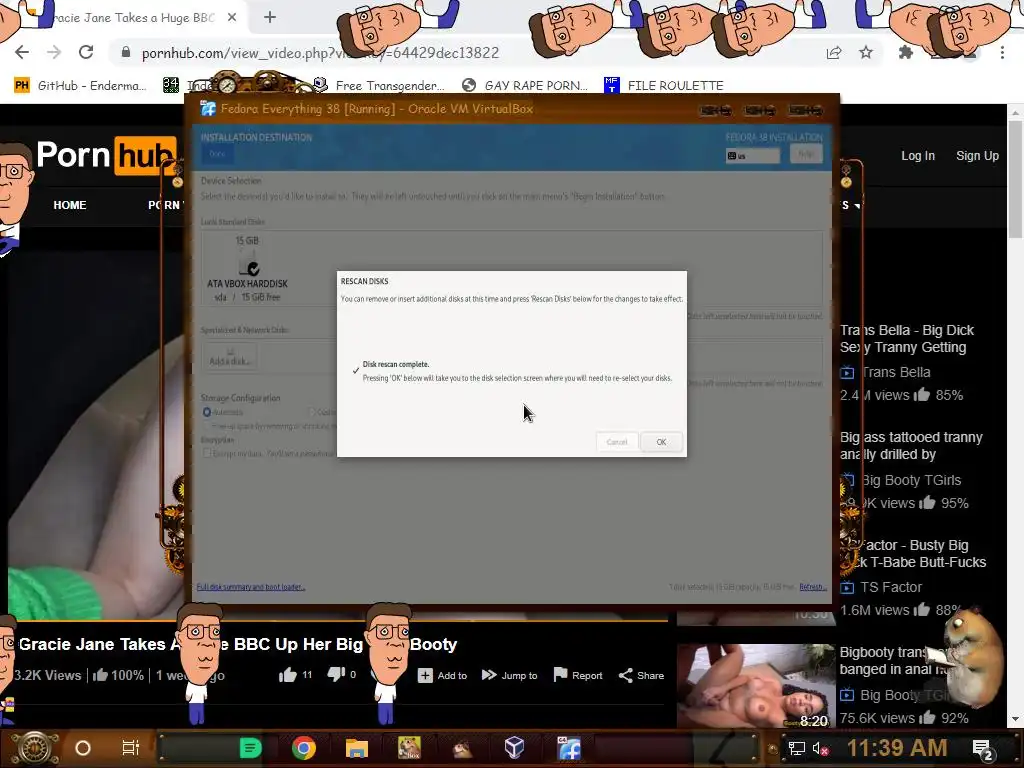1024x768 pixels.
Task: Click 'Add to' below the video
Action: tap(442, 675)
